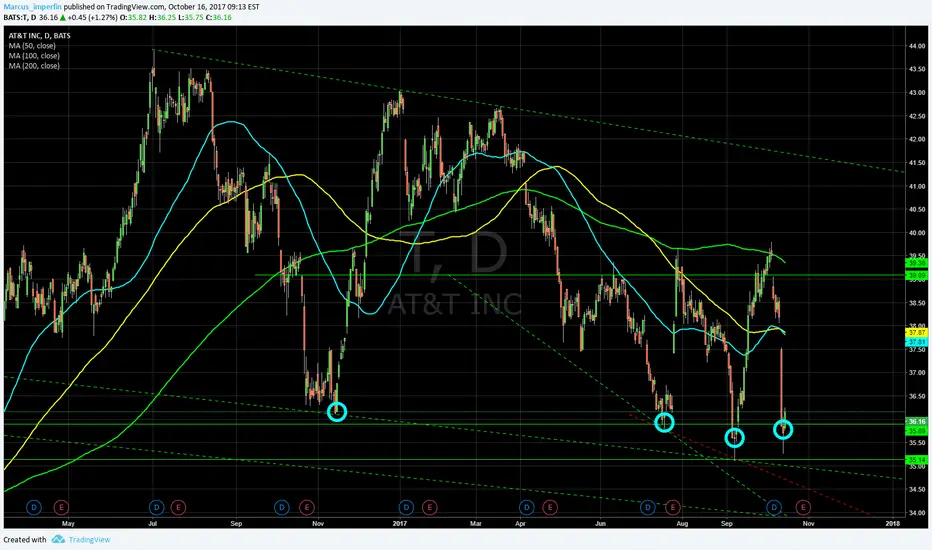This screenshot has height=550, width=932.
Task: Click the dividend D marker above Jul label
Action: pyautogui.click(x=156, y=507)
